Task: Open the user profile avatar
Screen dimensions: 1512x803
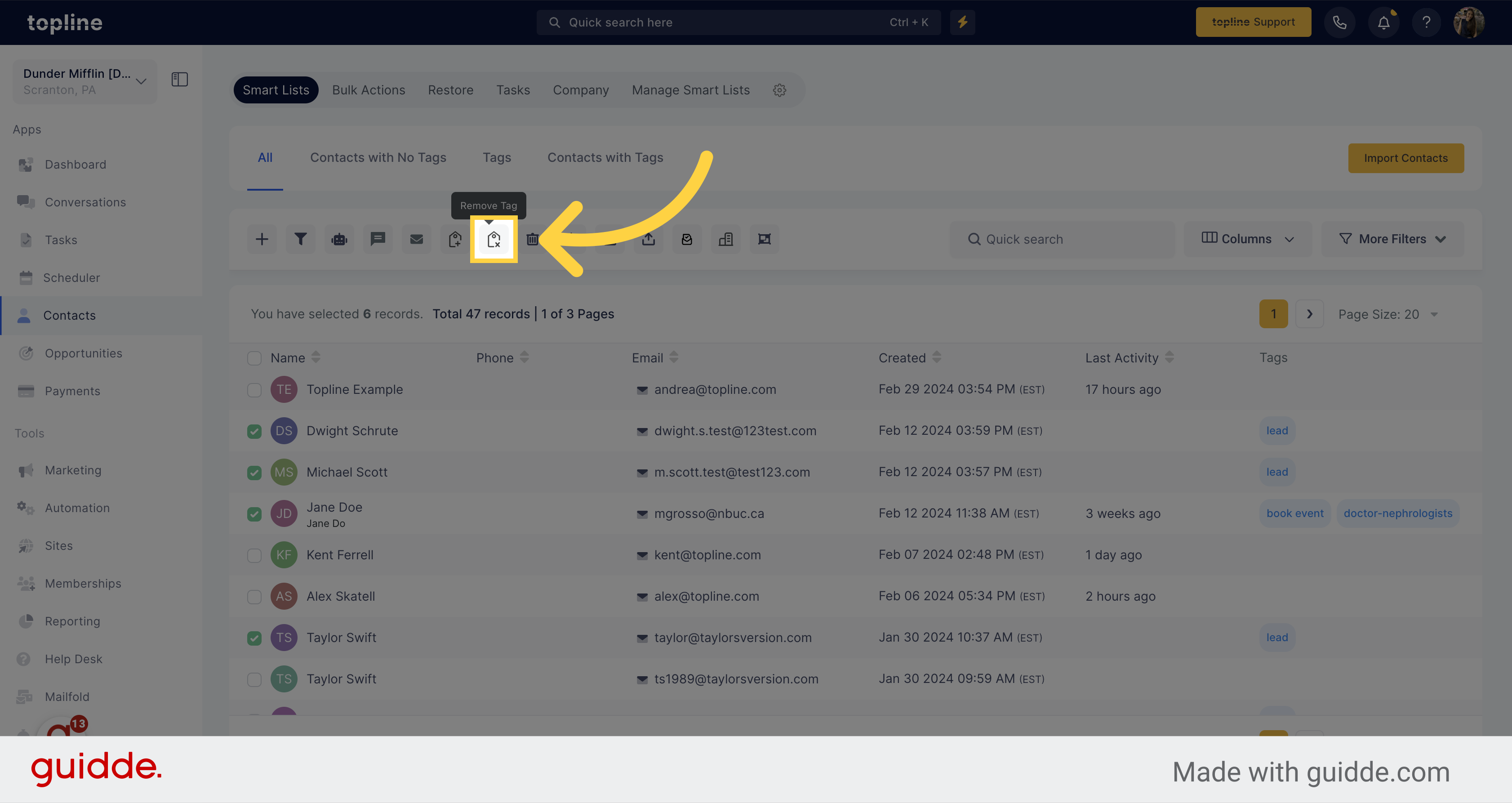Action: (x=1469, y=22)
